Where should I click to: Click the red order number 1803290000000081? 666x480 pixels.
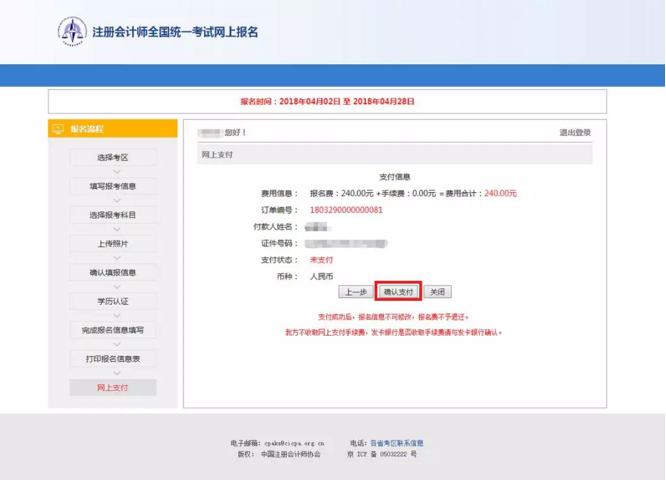pos(346,210)
